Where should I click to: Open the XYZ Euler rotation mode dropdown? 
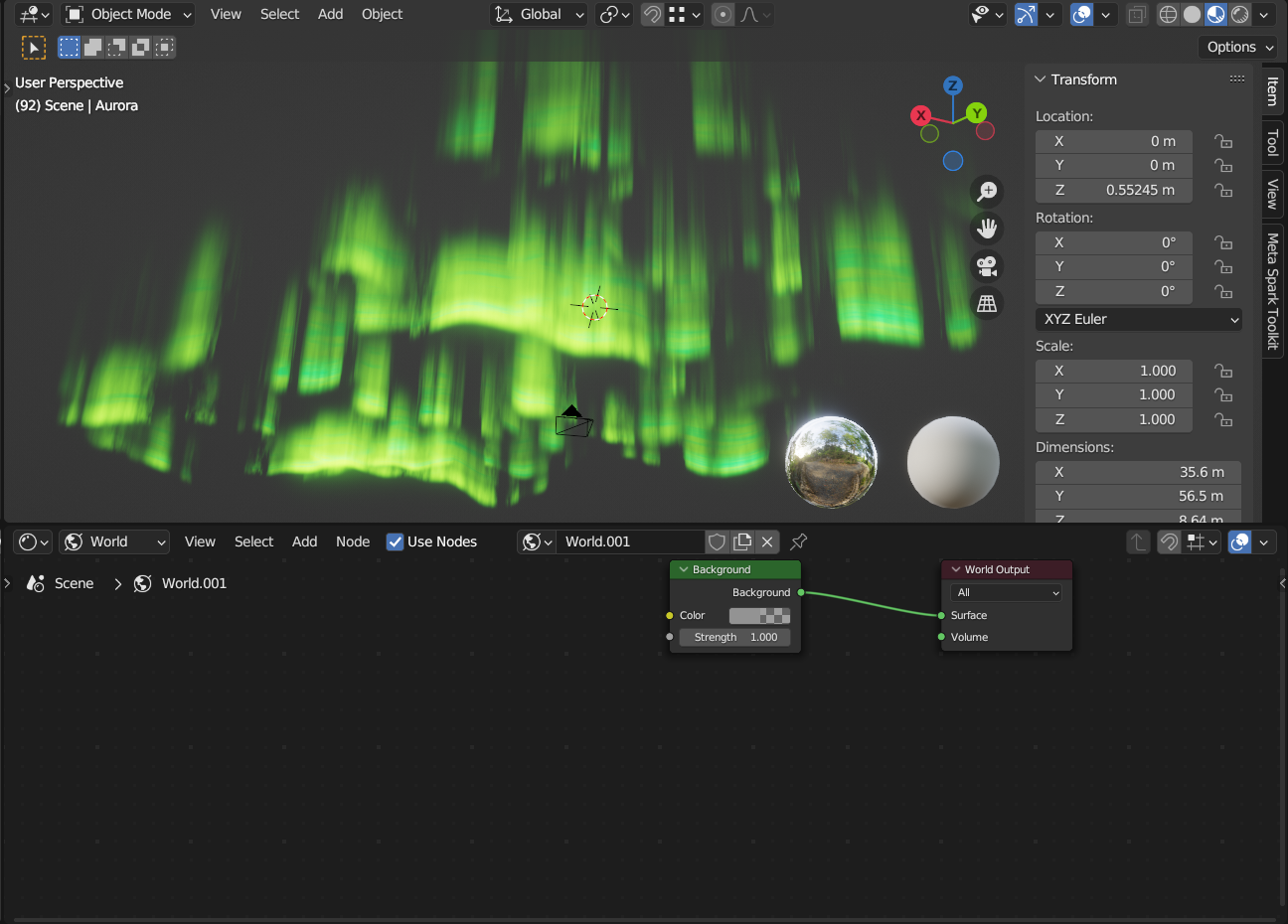(x=1139, y=319)
